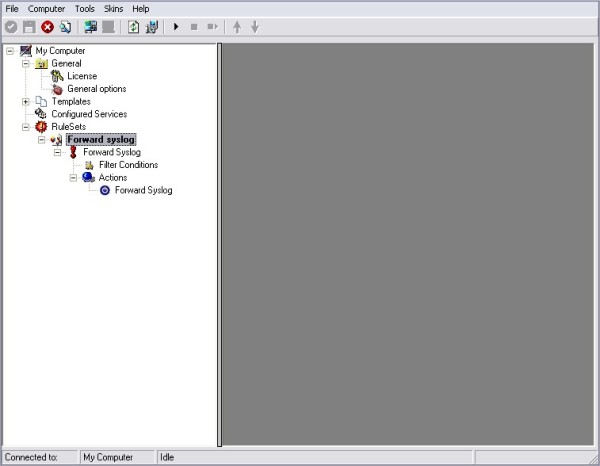The width and height of the screenshot is (600, 466).
Task: Click 'My Computer' in the status bar
Action: 108,457
